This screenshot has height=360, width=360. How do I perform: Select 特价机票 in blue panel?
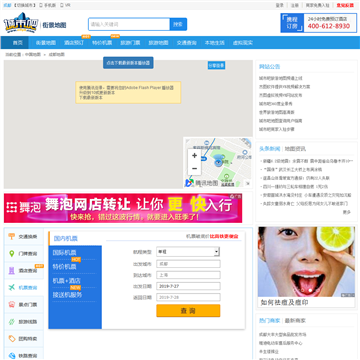64,267
